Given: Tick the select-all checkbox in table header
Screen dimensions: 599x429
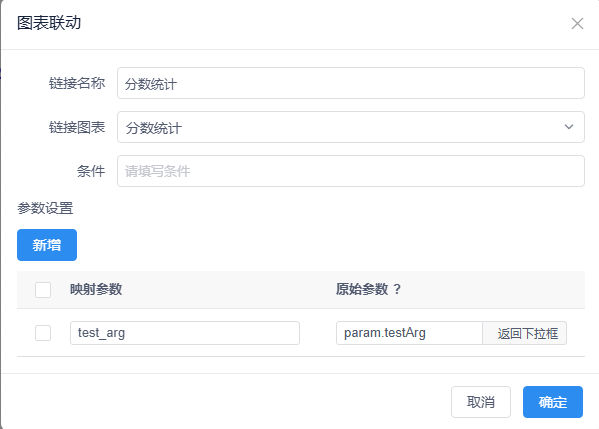Looking at the screenshot, I should 43,290.
